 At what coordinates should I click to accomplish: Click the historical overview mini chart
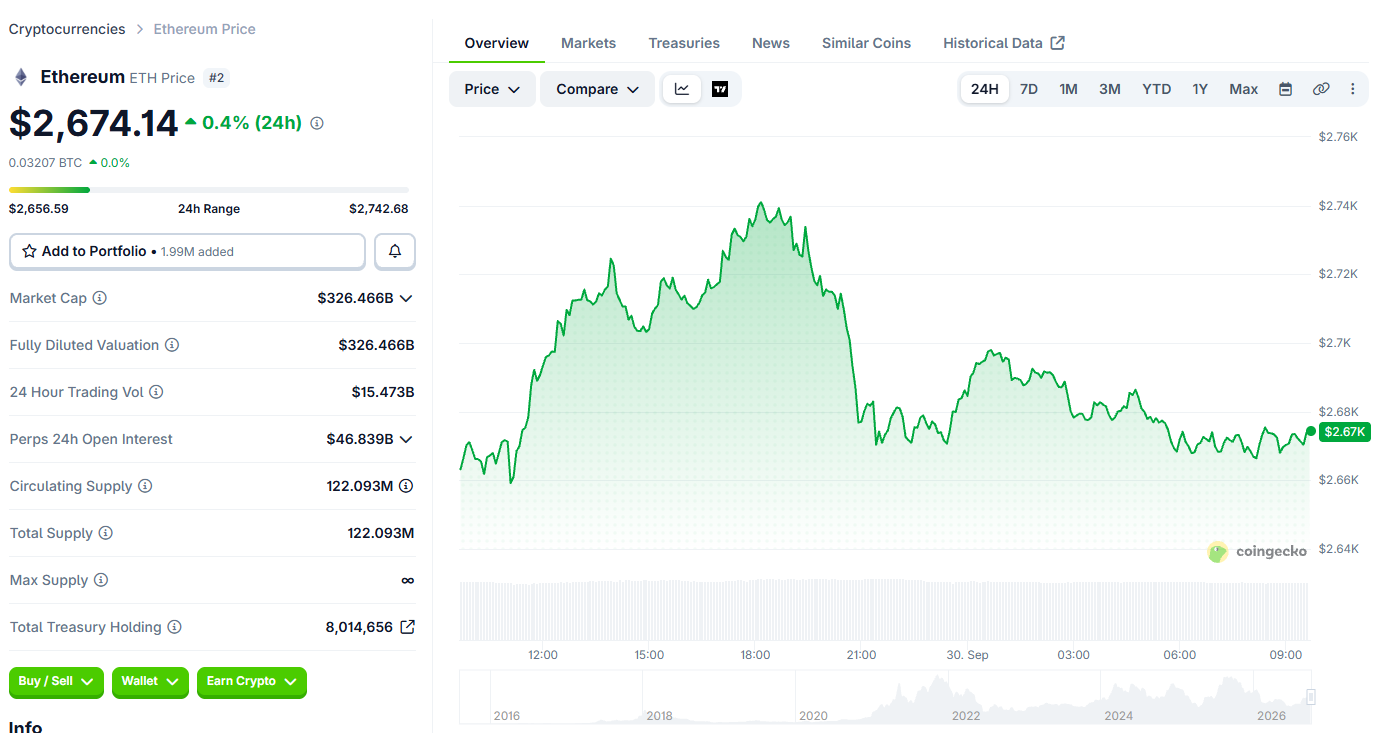click(x=884, y=698)
